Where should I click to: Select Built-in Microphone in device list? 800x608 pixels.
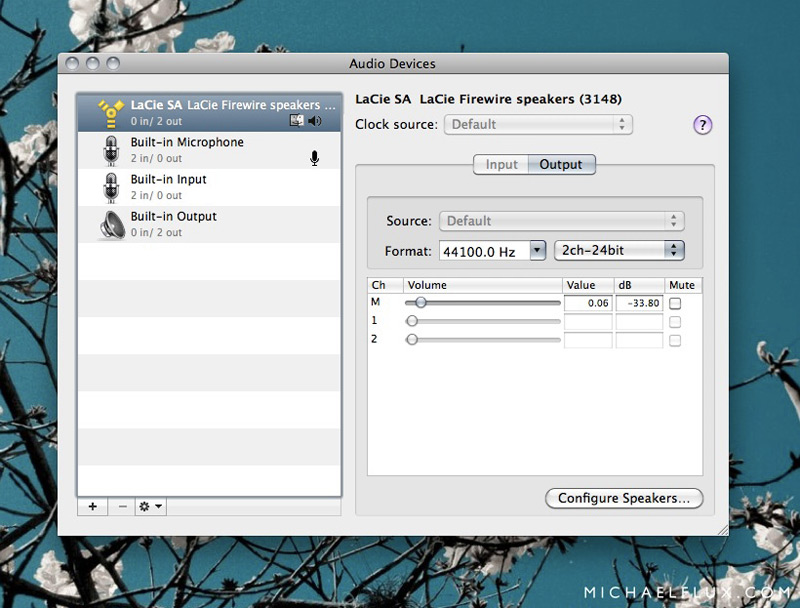(209, 150)
